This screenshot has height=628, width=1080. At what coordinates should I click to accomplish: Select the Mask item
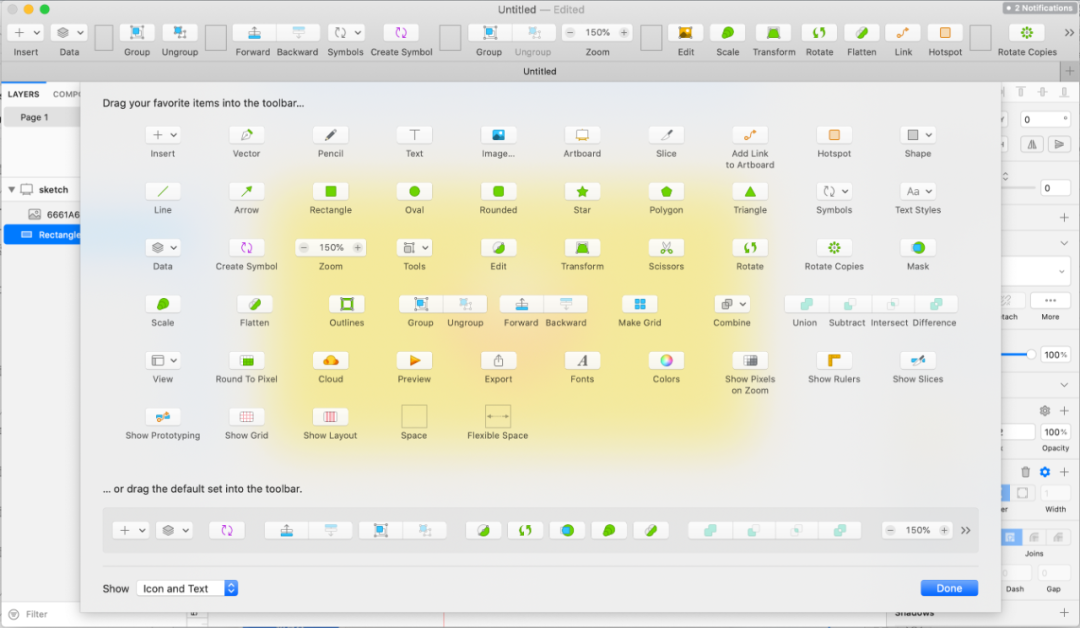917,248
